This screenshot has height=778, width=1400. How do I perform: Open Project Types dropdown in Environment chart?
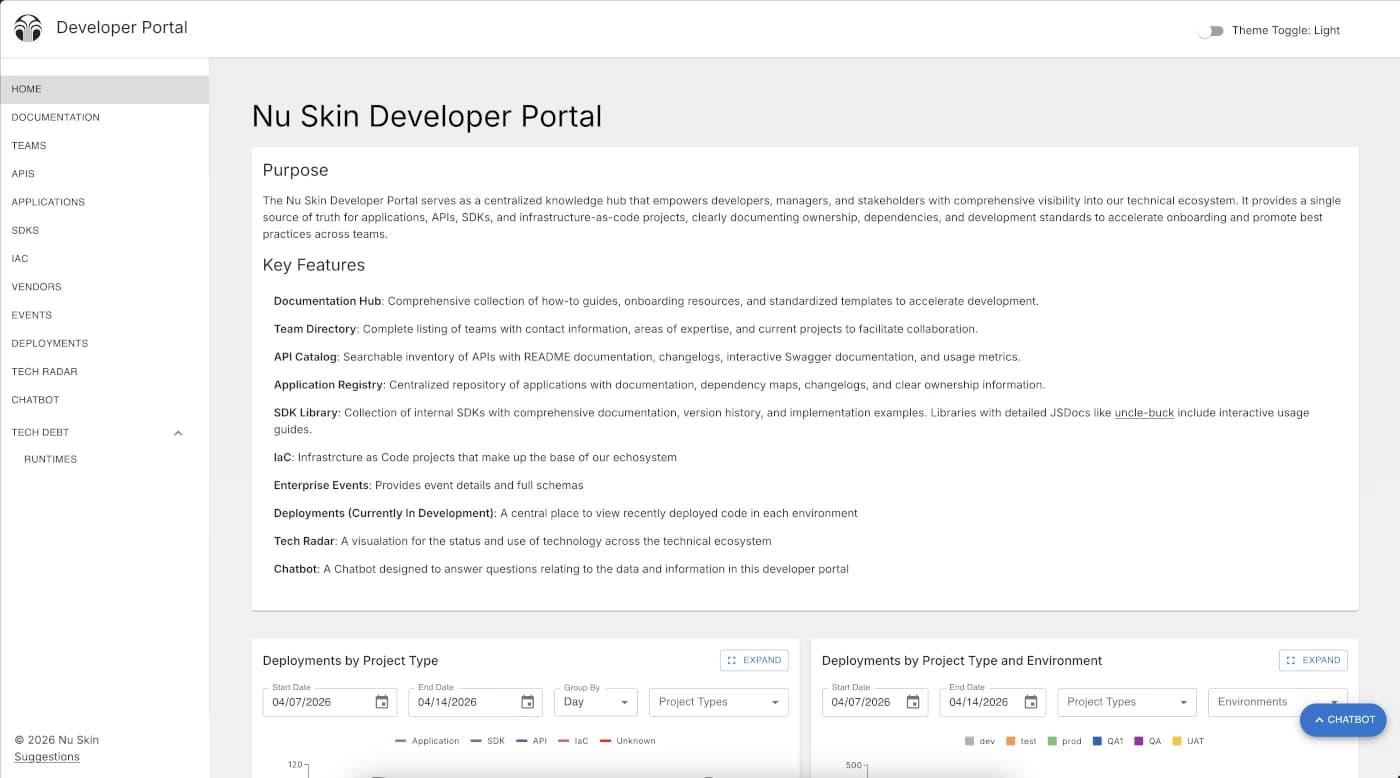pyautogui.click(x=1127, y=702)
